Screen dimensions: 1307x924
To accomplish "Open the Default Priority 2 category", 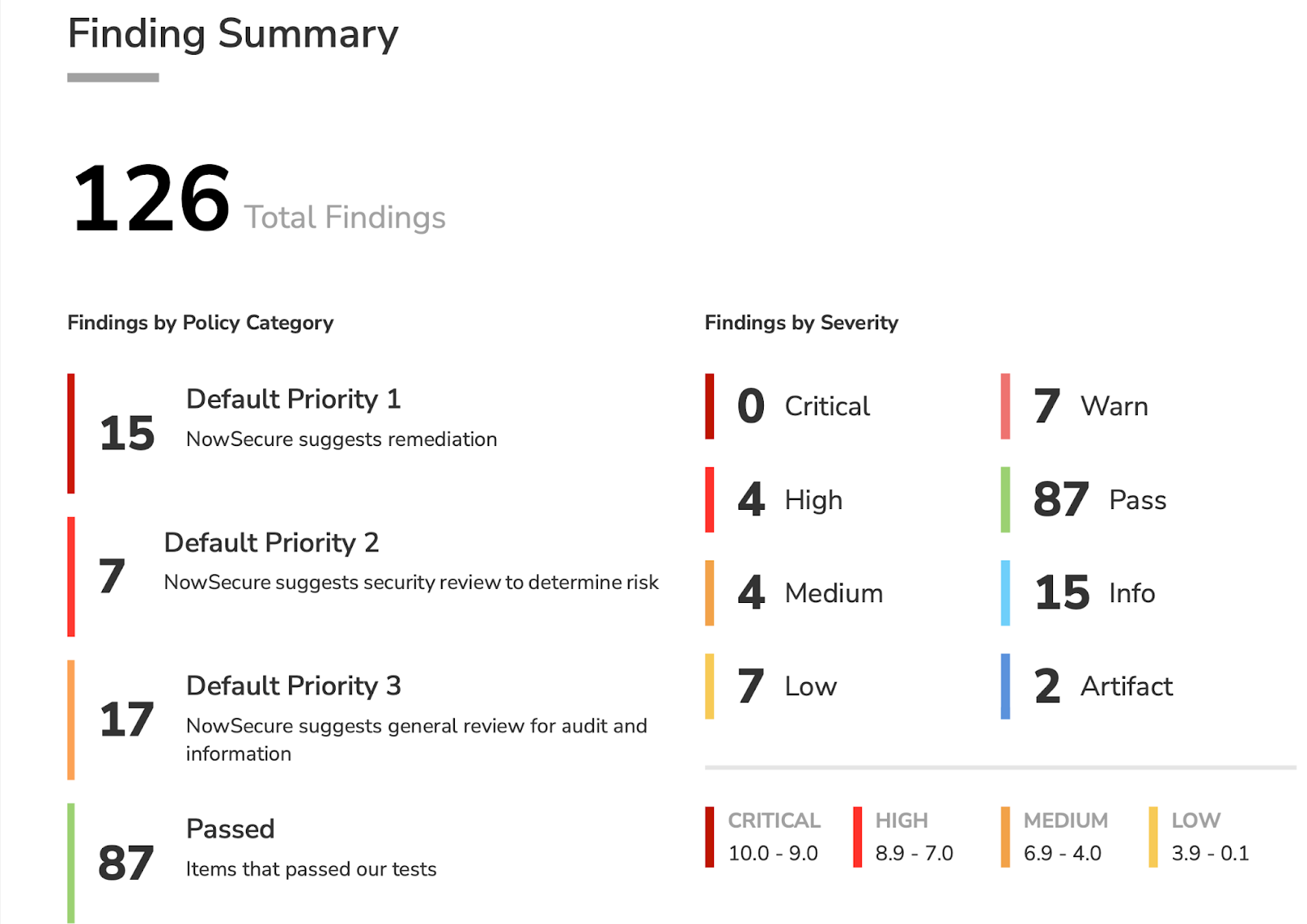I will (271, 542).
